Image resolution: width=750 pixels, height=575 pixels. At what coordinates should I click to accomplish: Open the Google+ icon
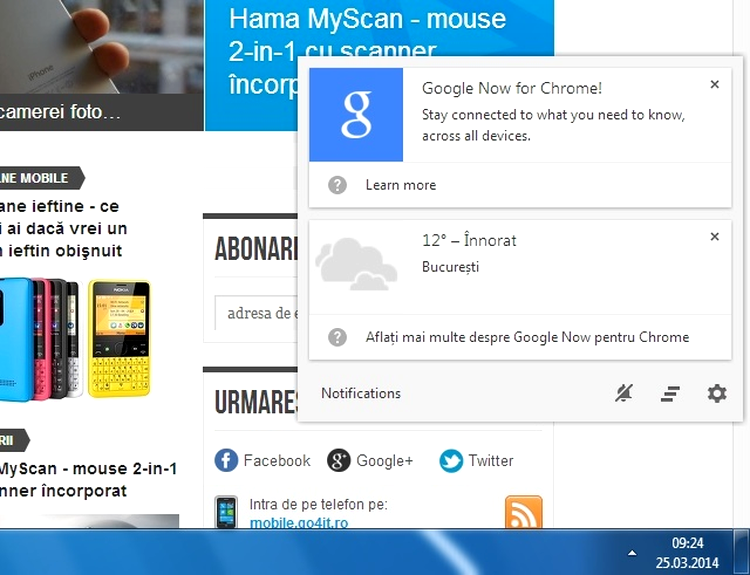tap(339, 460)
